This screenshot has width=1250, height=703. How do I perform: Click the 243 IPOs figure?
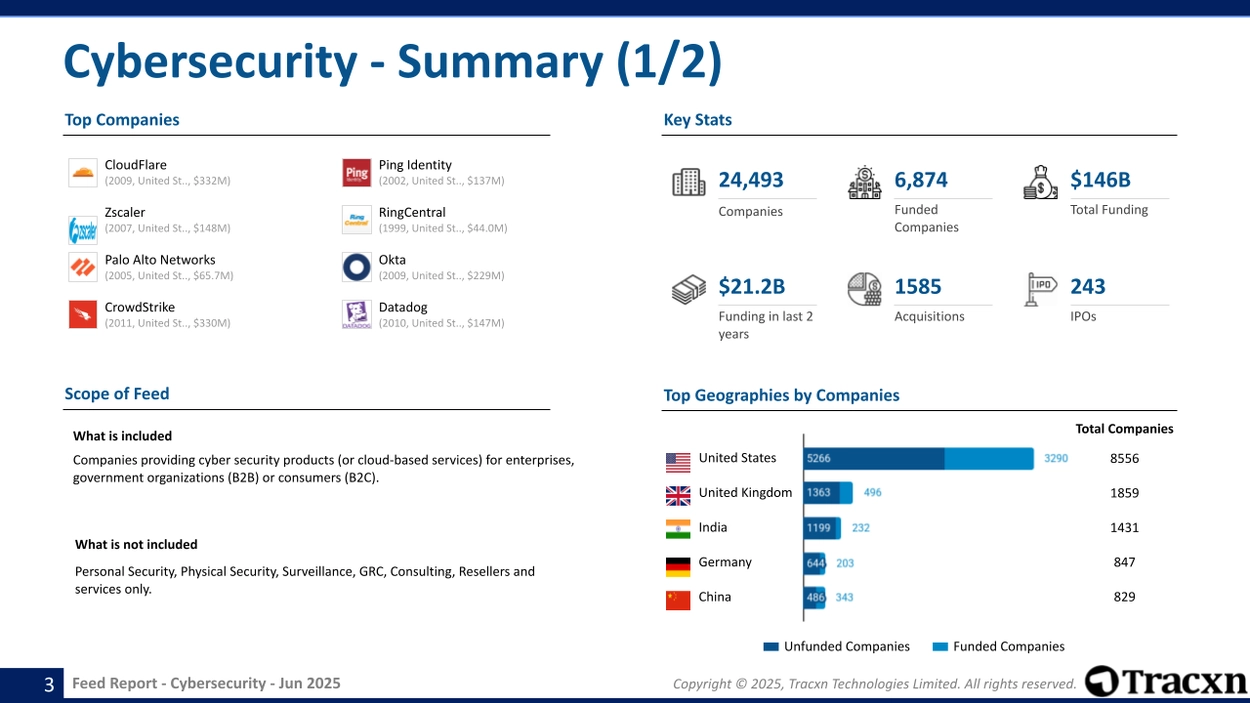(1088, 287)
